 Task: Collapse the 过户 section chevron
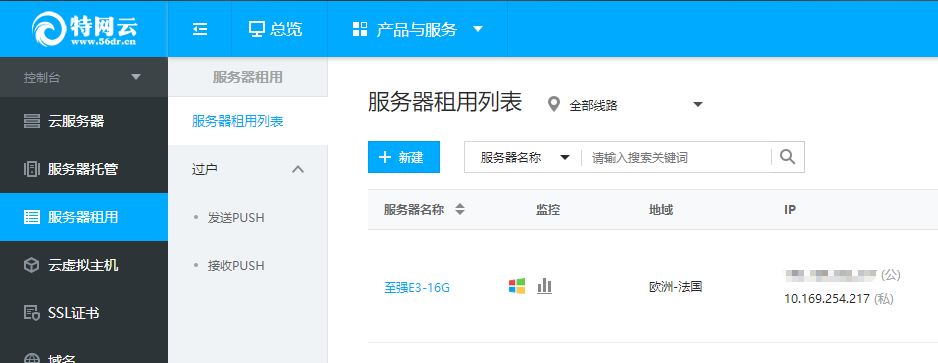point(298,169)
